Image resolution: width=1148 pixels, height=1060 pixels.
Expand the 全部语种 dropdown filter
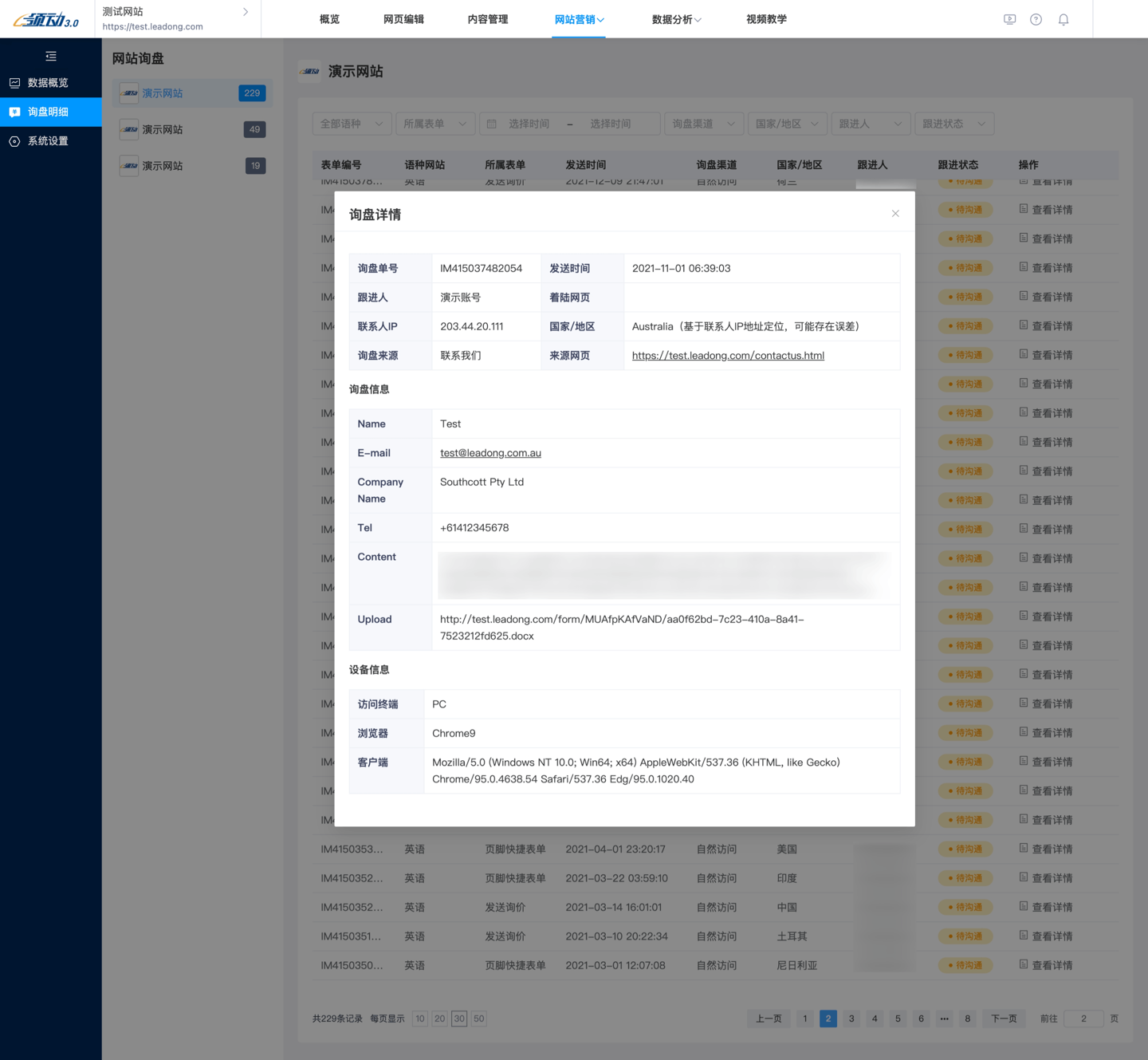pos(352,124)
